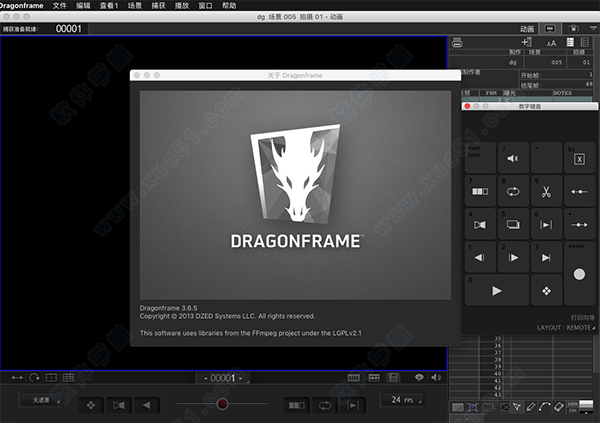Click keypad onionskin decrease slider key

(x=579, y=191)
